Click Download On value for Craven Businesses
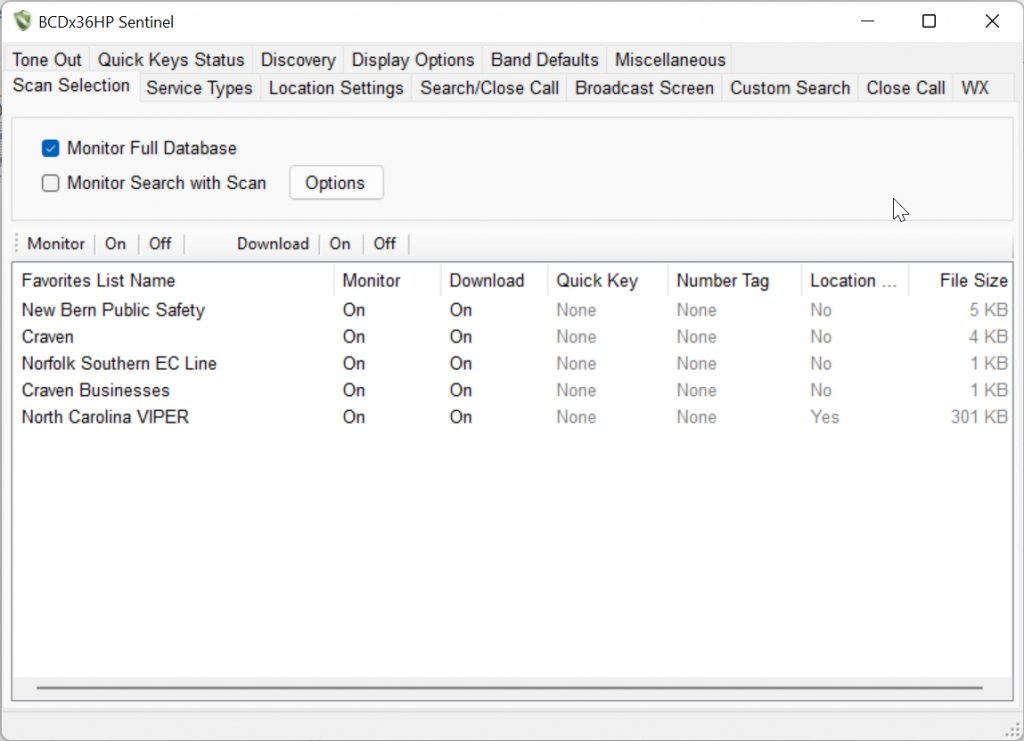1024x741 pixels. click(461, 390)
